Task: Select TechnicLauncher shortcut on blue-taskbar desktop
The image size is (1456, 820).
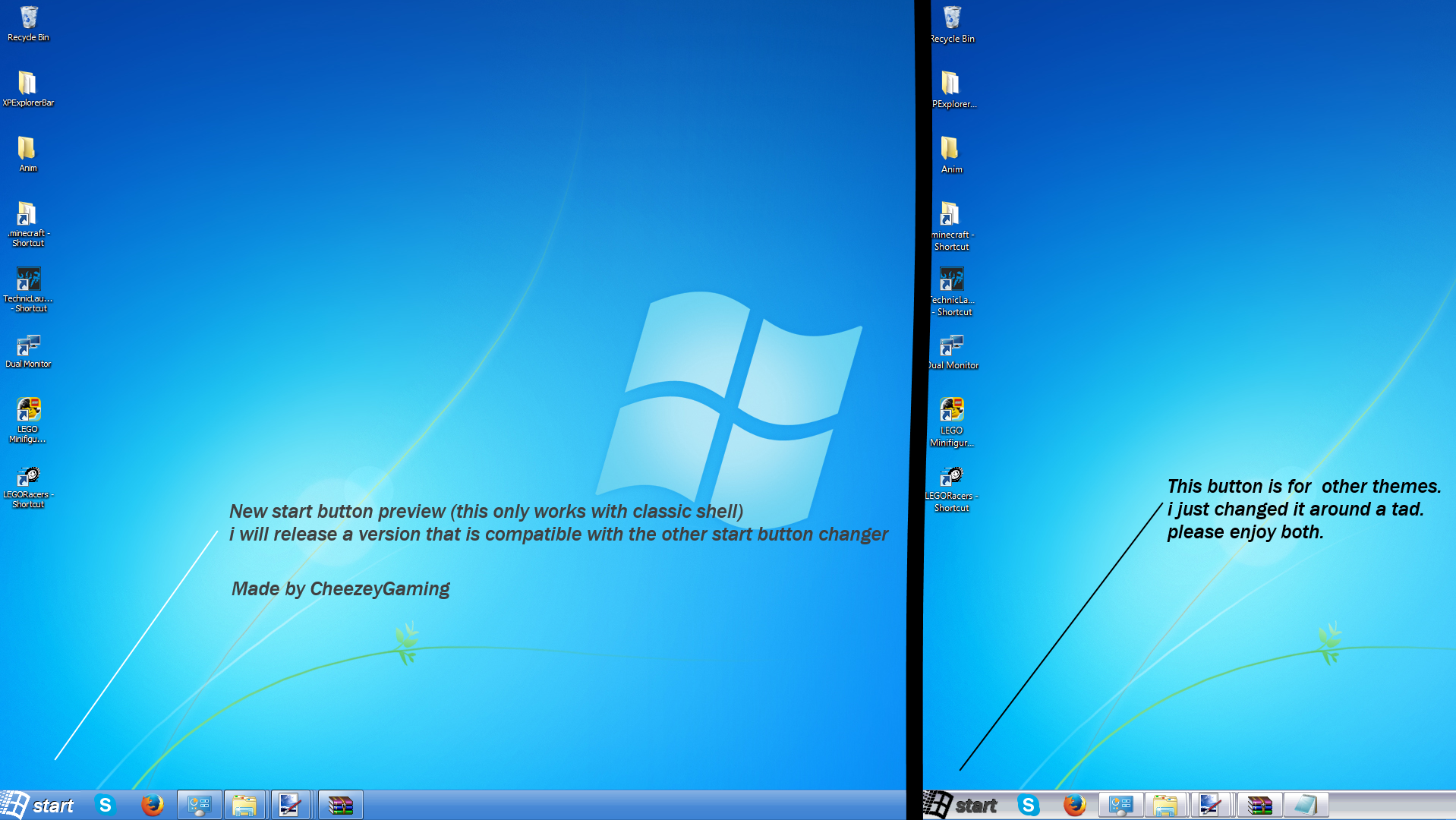Action: (x=28, y=289)
